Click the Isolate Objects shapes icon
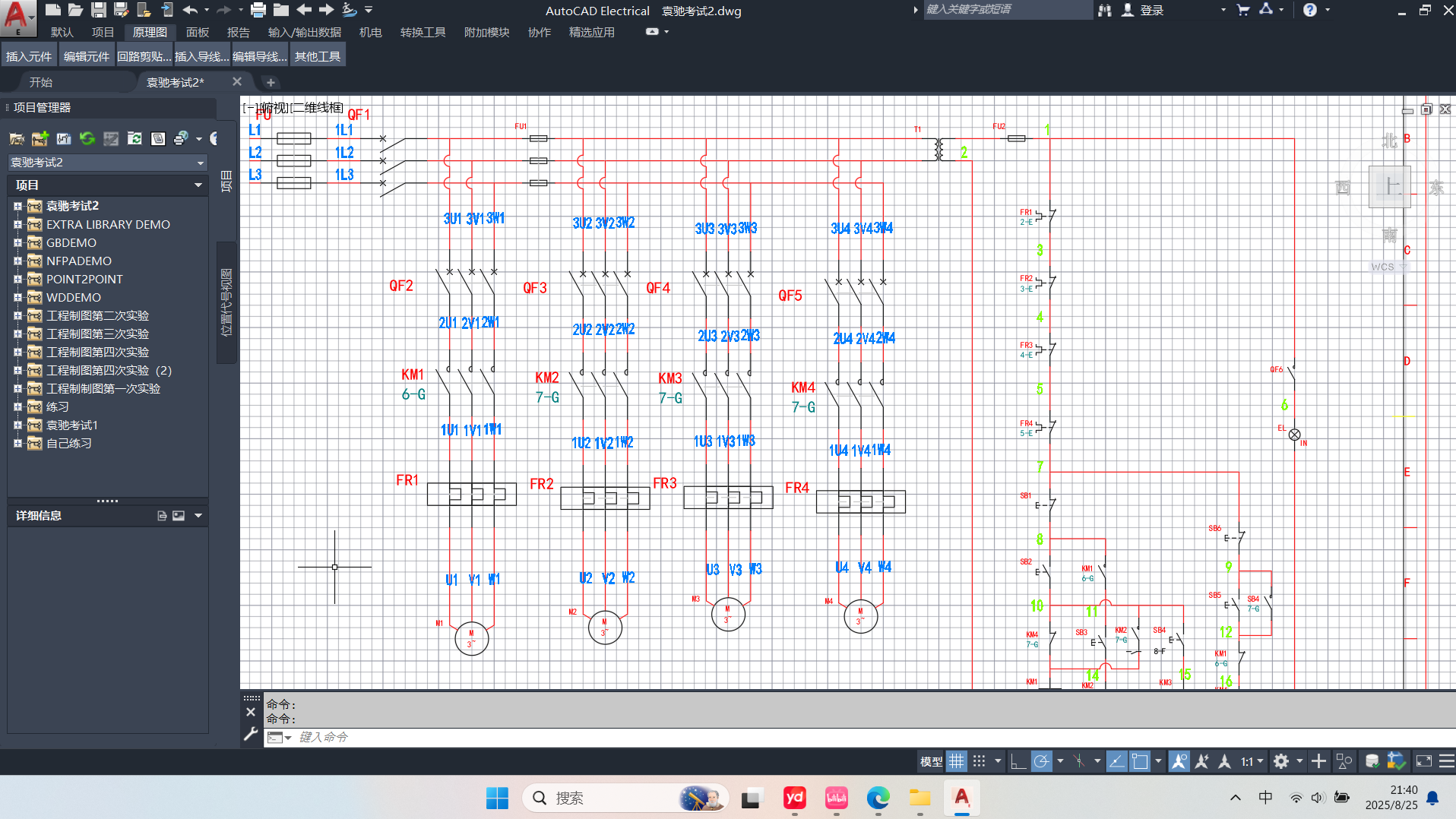The image size is (1456, 819). click(1344, 761)
